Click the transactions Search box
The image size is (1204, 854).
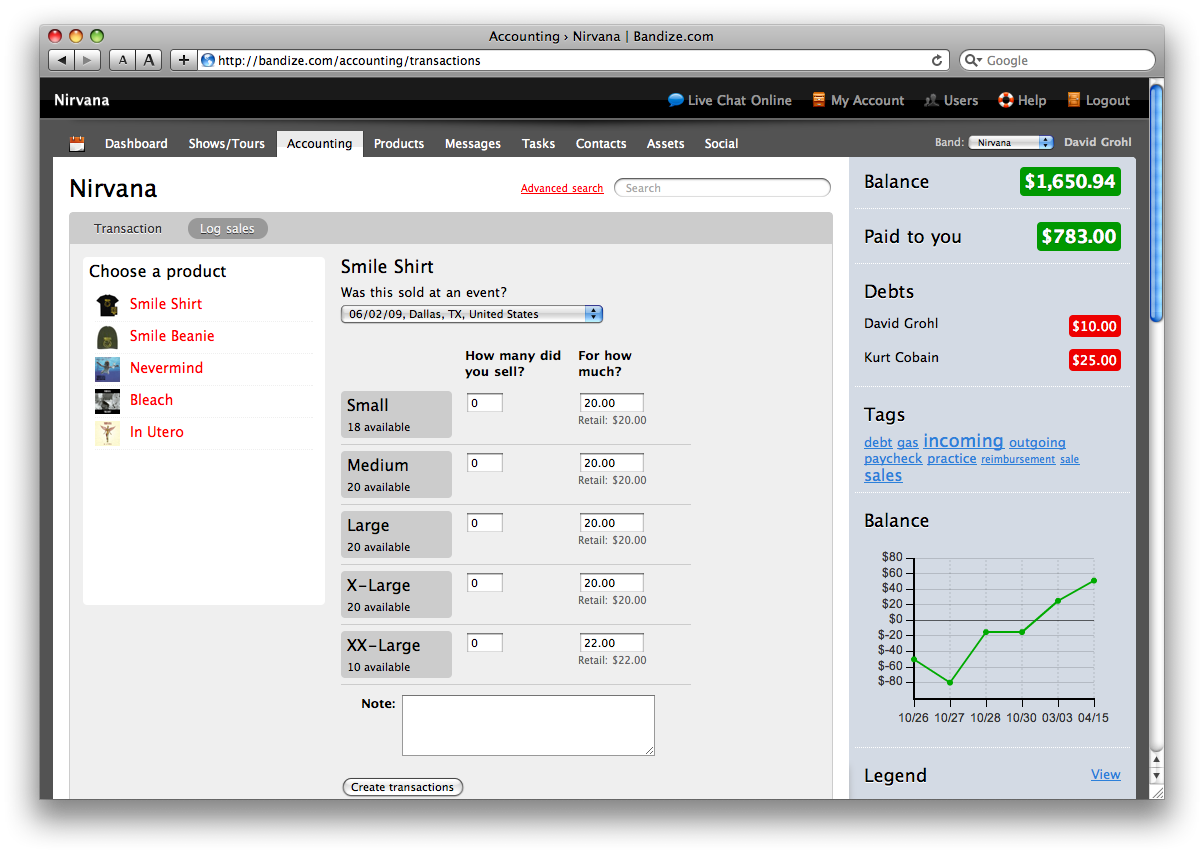(722, 188)
